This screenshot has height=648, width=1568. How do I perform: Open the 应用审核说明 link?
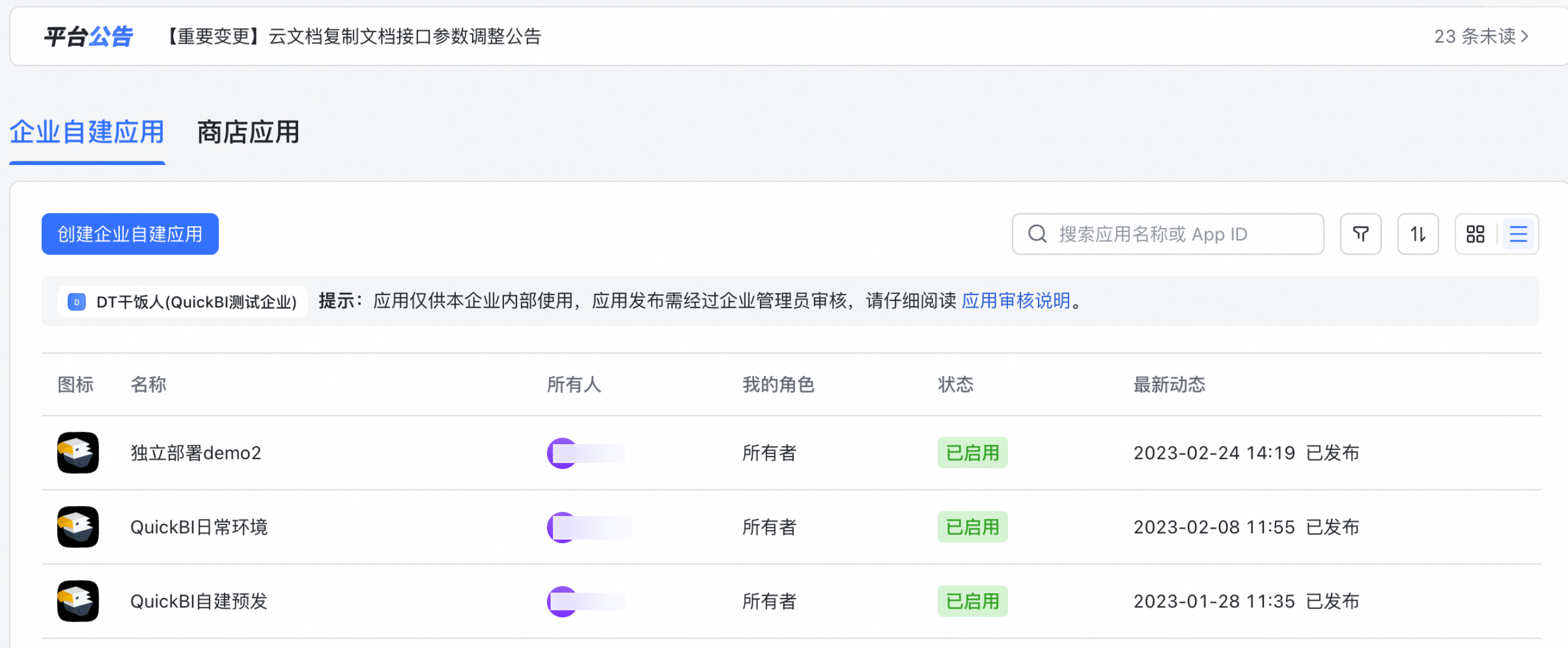(x=1015, y=300)
